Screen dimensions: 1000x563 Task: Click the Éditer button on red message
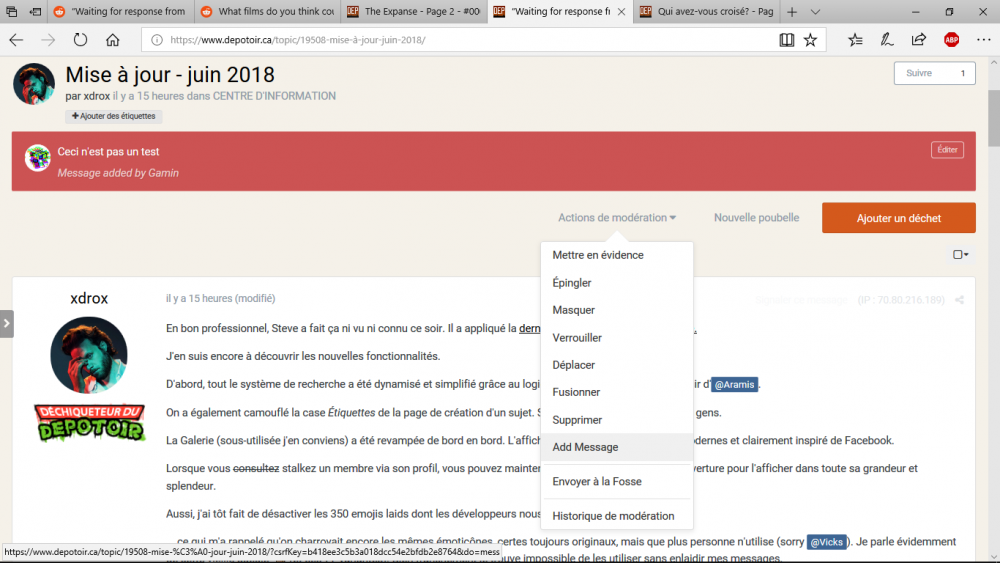946,150
